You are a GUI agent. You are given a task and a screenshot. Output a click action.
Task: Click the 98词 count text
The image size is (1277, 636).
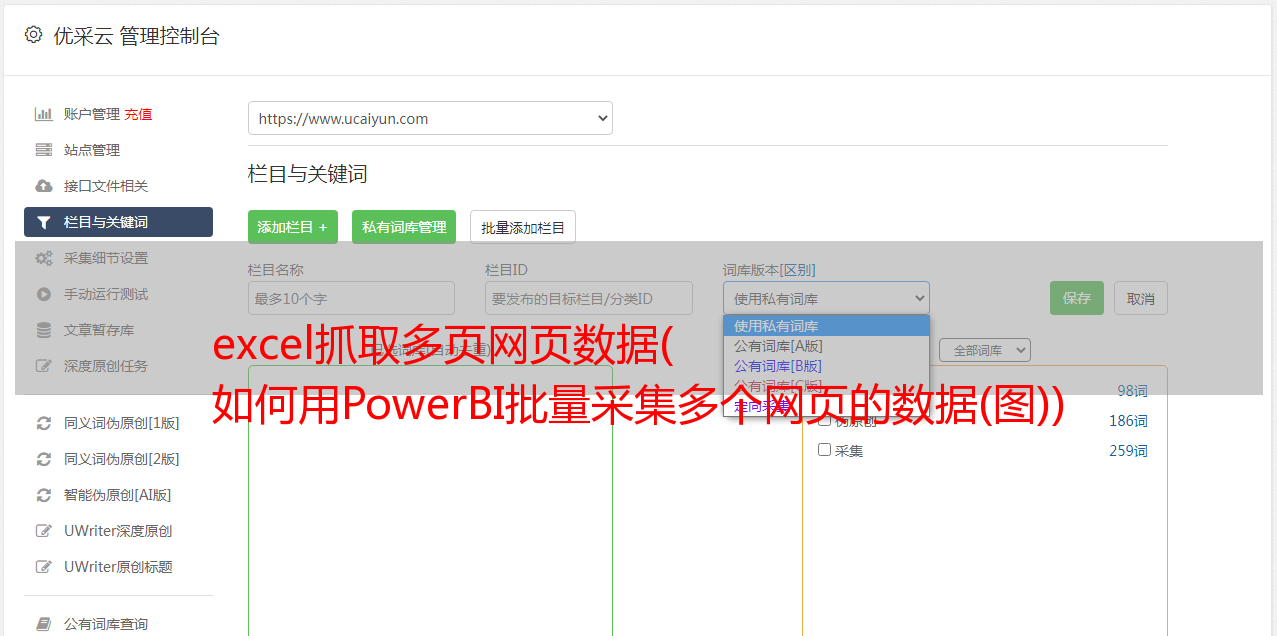pos(1132,391)
